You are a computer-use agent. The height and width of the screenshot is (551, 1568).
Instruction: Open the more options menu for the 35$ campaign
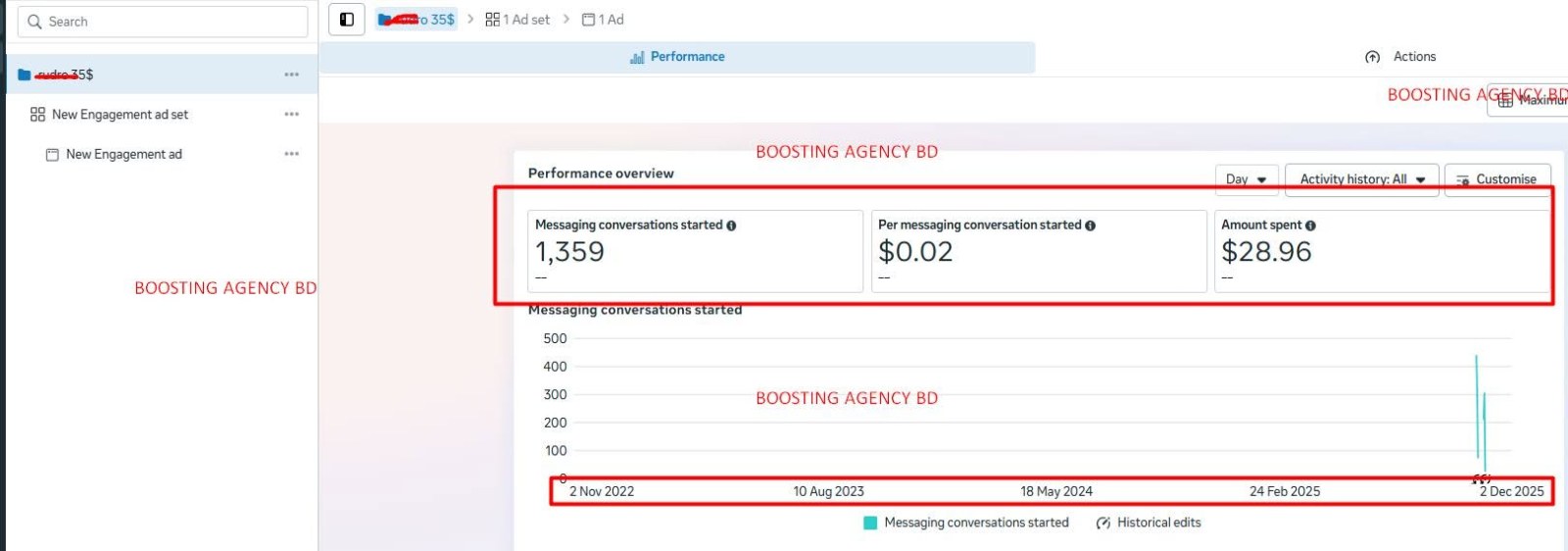[x=292, y=75]
